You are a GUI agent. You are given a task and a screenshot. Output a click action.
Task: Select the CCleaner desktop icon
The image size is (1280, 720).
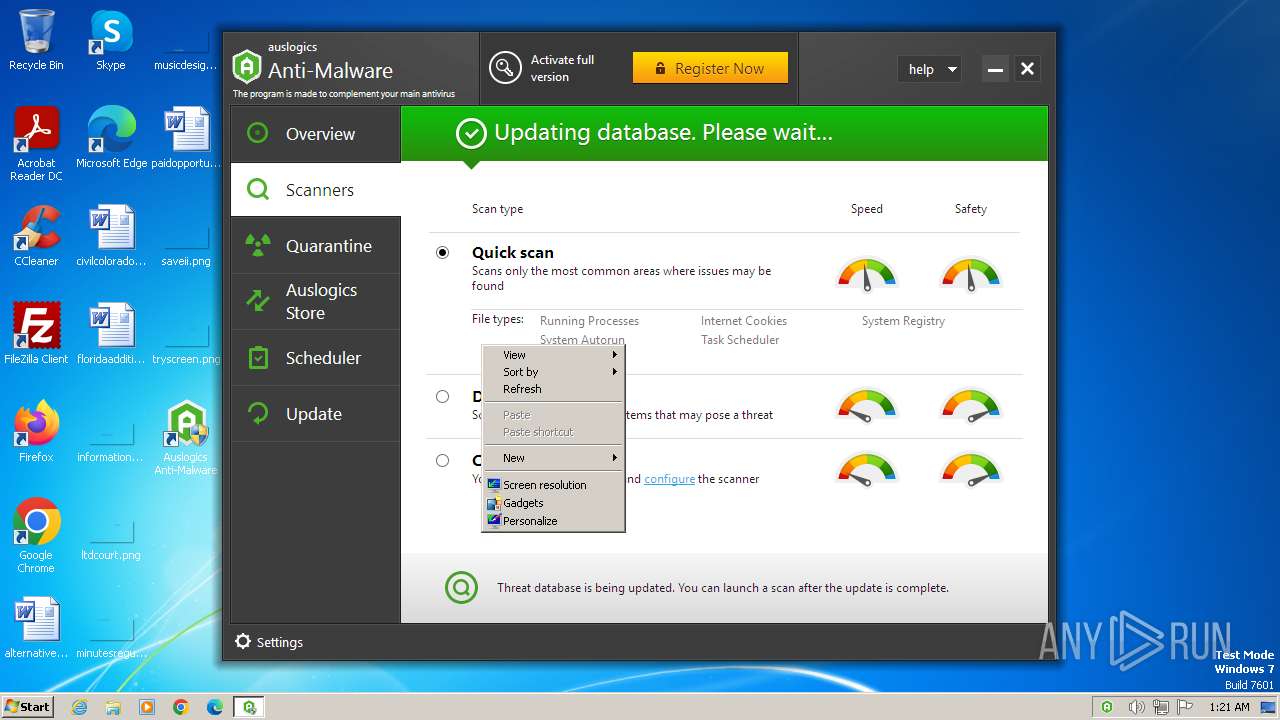(x=36, y=236)
